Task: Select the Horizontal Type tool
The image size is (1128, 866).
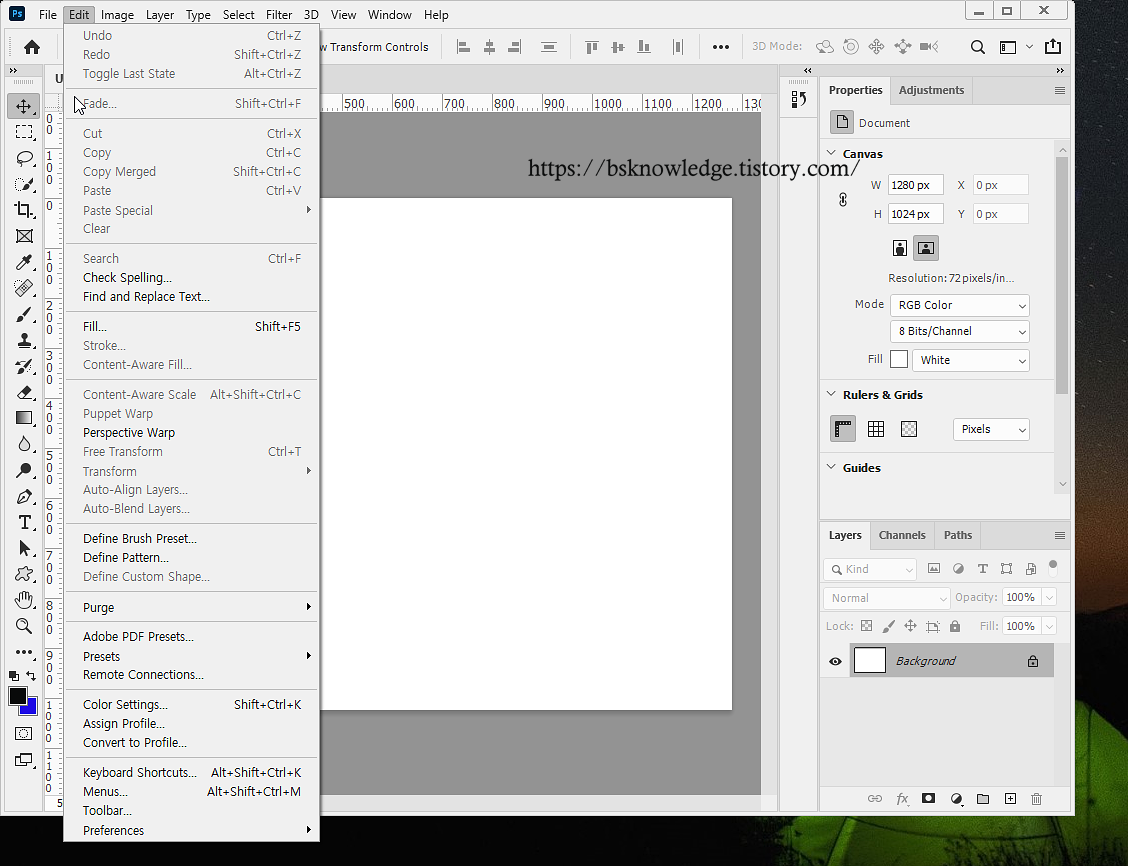Action: click(24, 522)
